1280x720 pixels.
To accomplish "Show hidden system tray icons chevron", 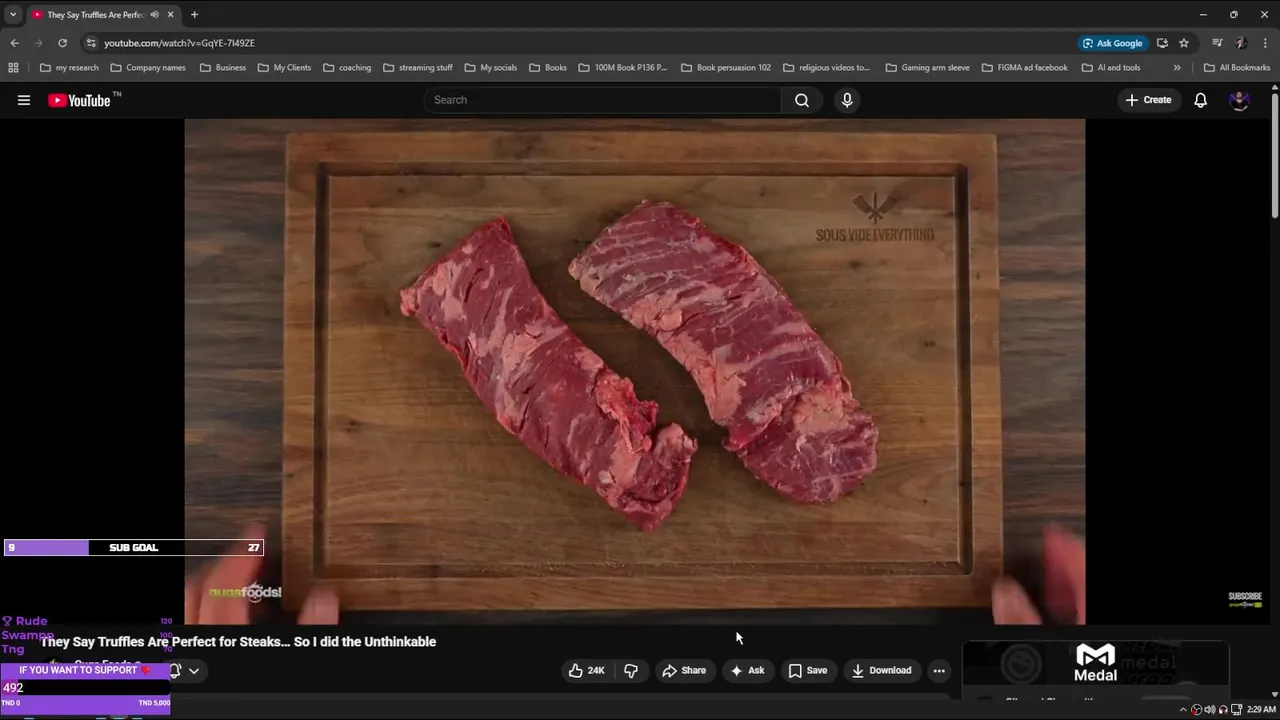I will tap(1183, 710).
